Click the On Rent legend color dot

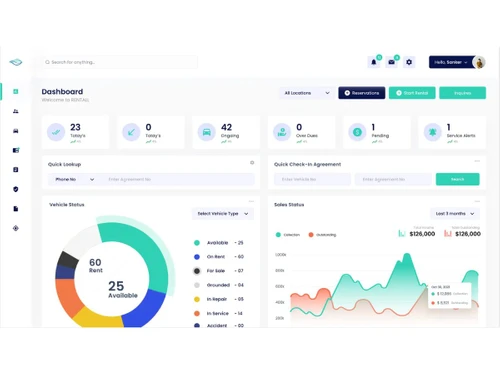(197, 257)
